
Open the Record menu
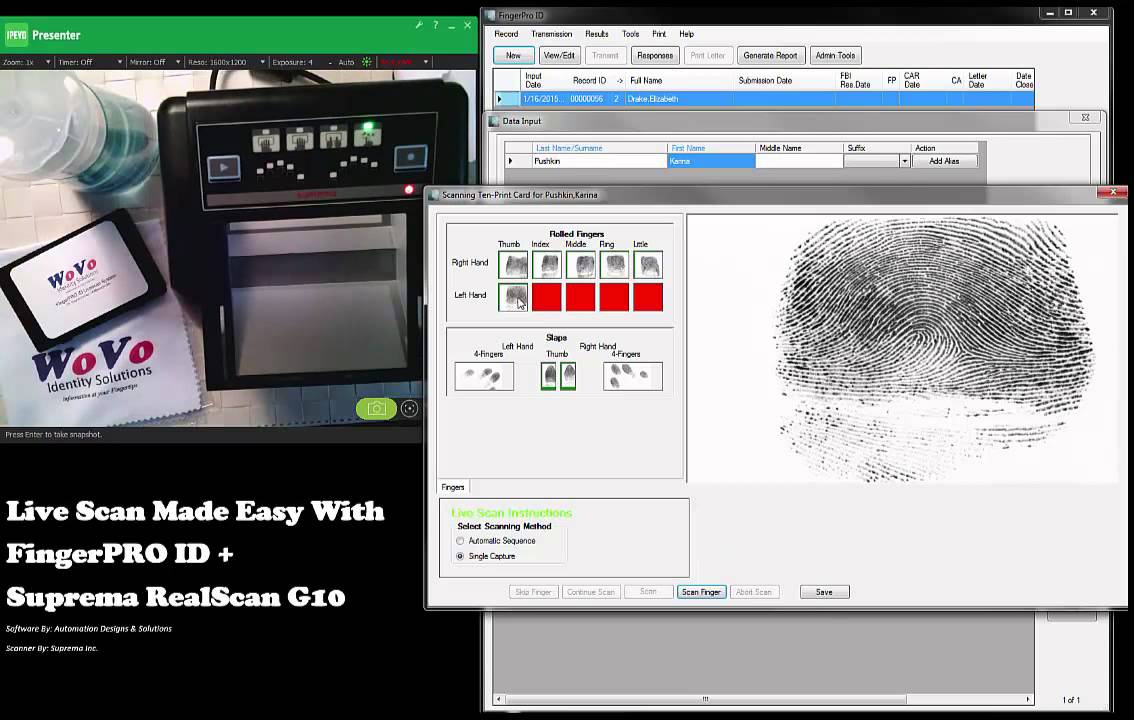506,34
